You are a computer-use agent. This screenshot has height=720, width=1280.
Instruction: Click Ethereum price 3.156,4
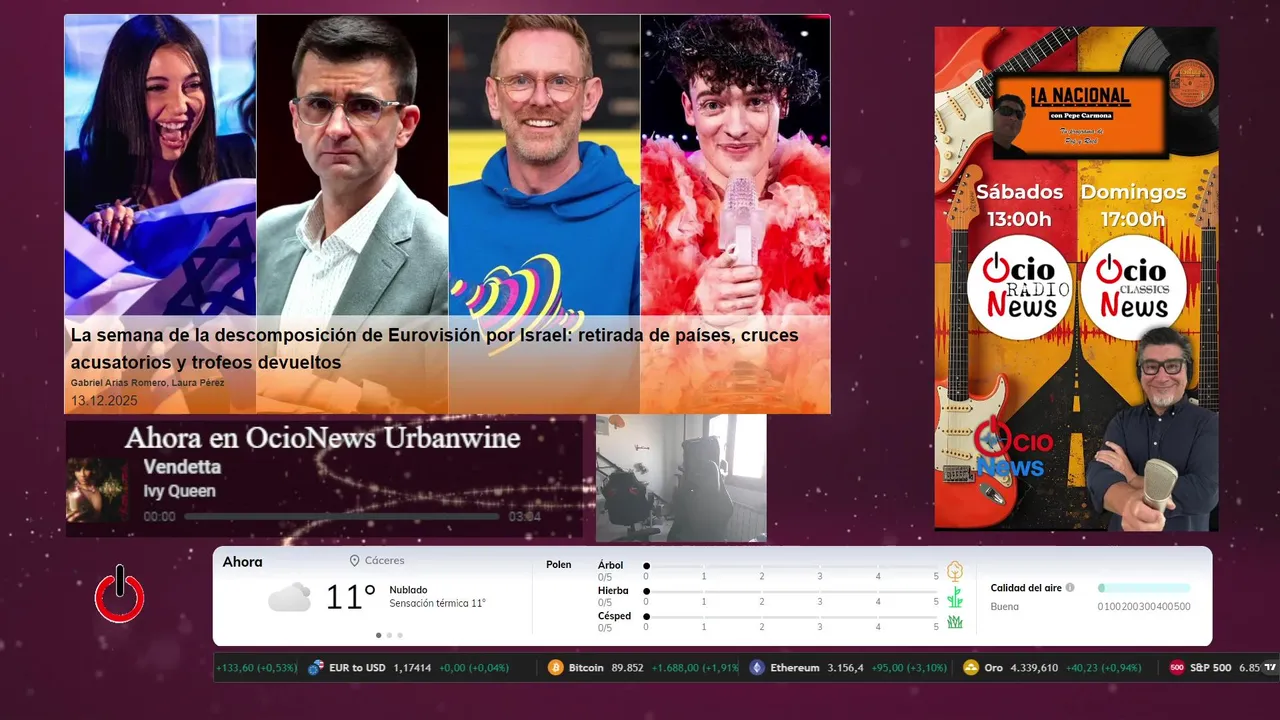[x=845, y=668]
